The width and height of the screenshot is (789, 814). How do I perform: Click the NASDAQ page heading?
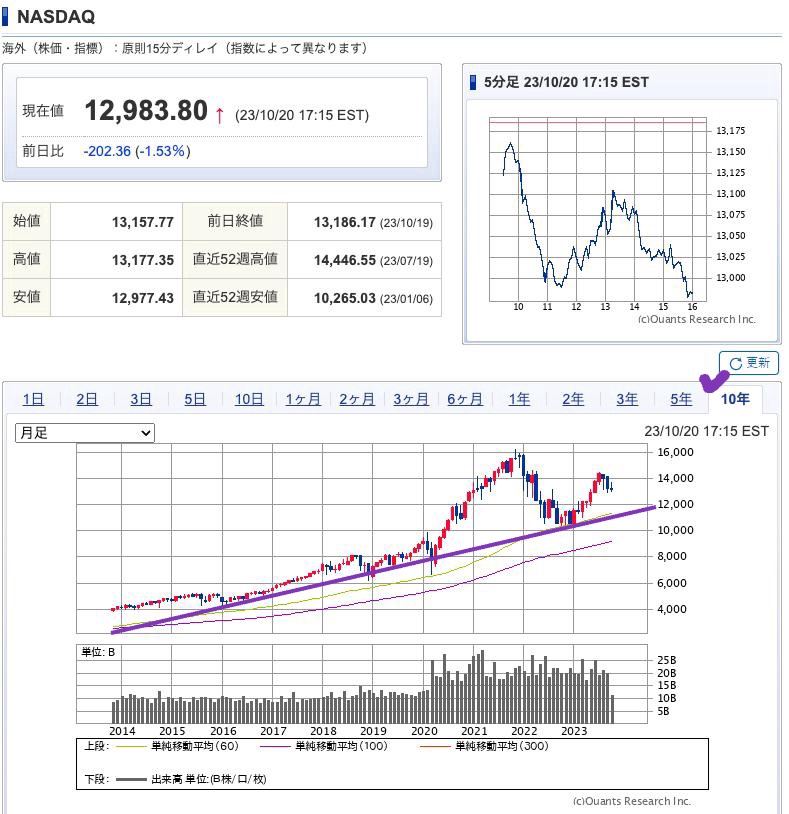(x=56, y=17)
